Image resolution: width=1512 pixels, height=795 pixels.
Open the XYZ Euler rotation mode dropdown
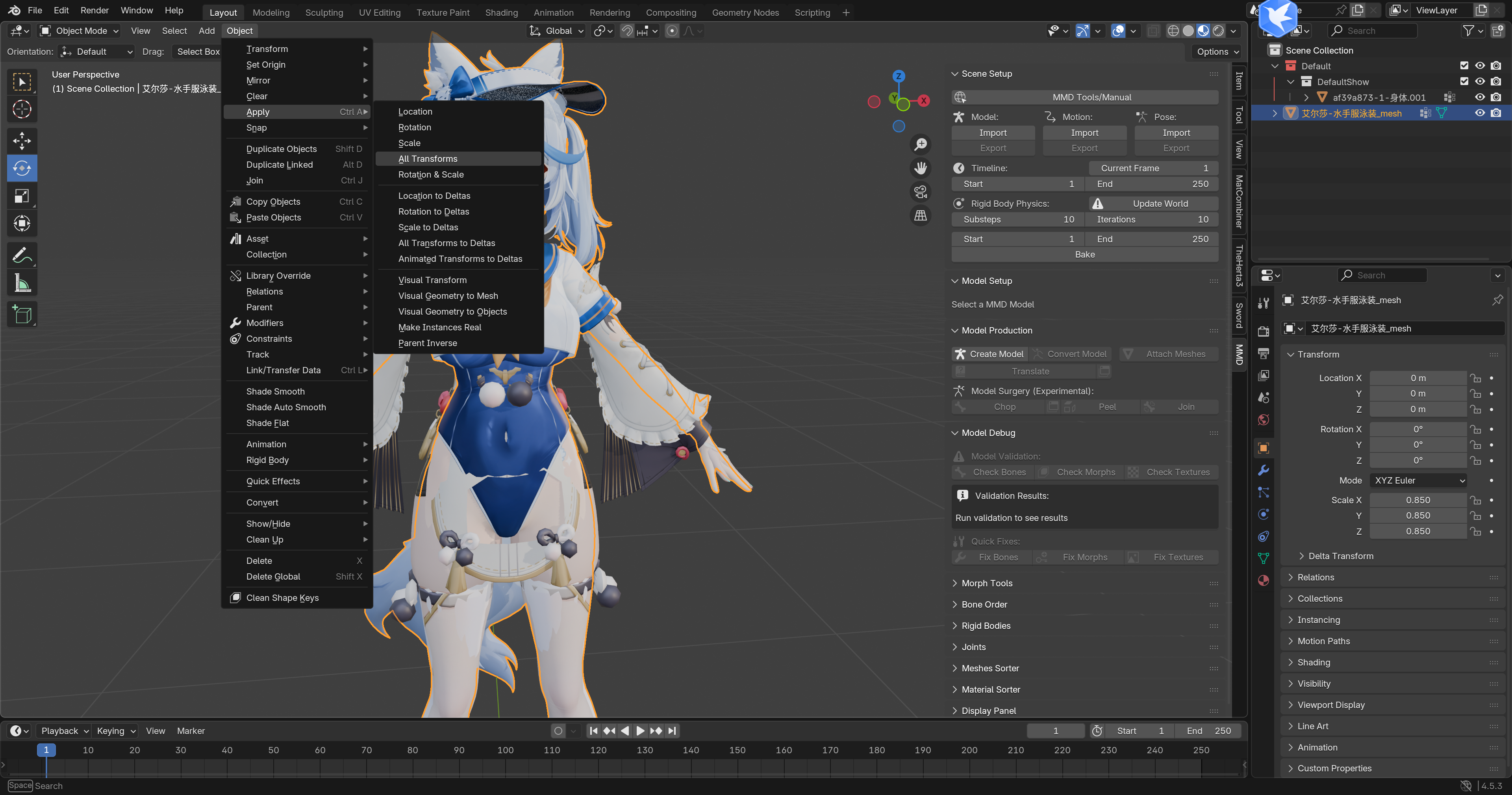[1417, 480]
